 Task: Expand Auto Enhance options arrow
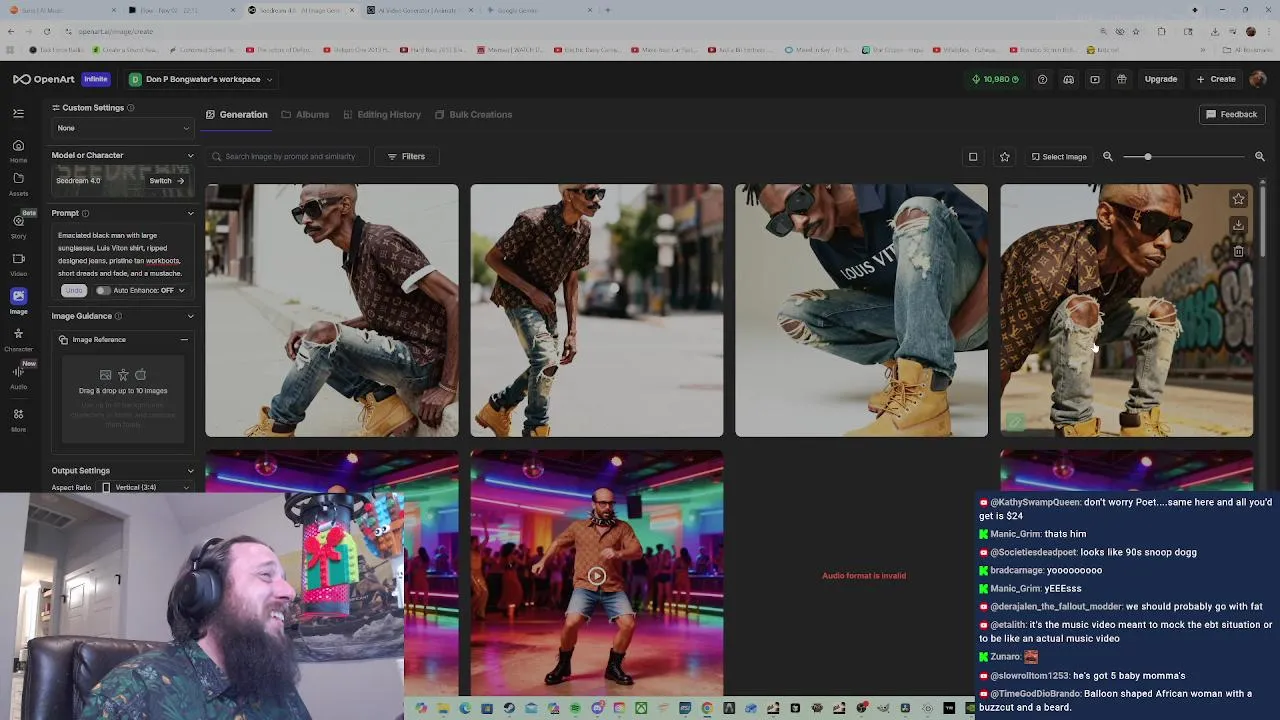181,290
